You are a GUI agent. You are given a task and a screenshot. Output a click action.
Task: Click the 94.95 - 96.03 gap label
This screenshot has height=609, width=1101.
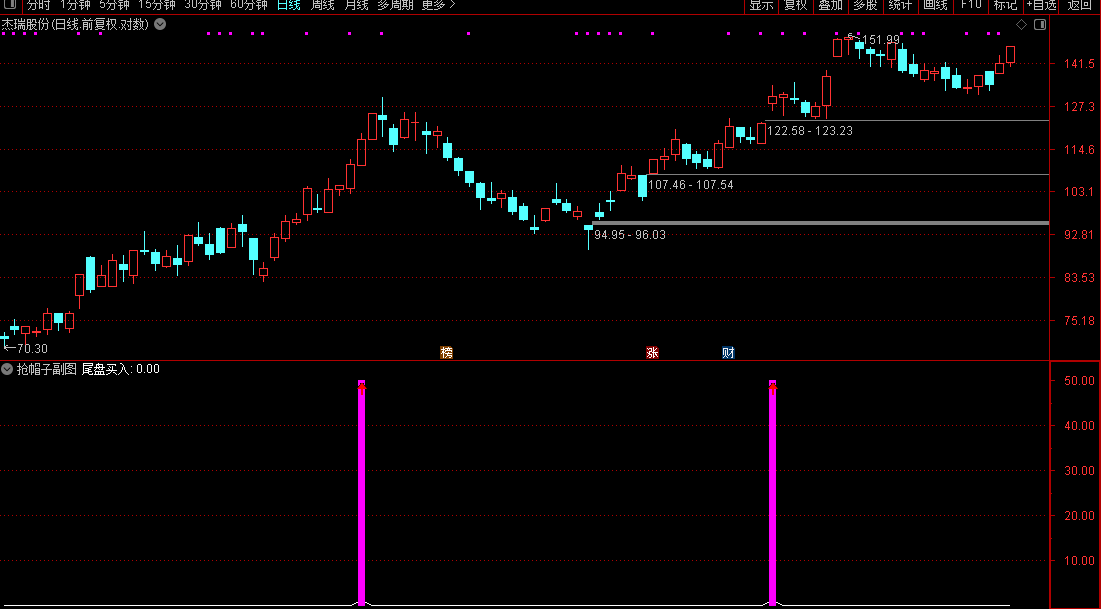[x=630, y=235]
